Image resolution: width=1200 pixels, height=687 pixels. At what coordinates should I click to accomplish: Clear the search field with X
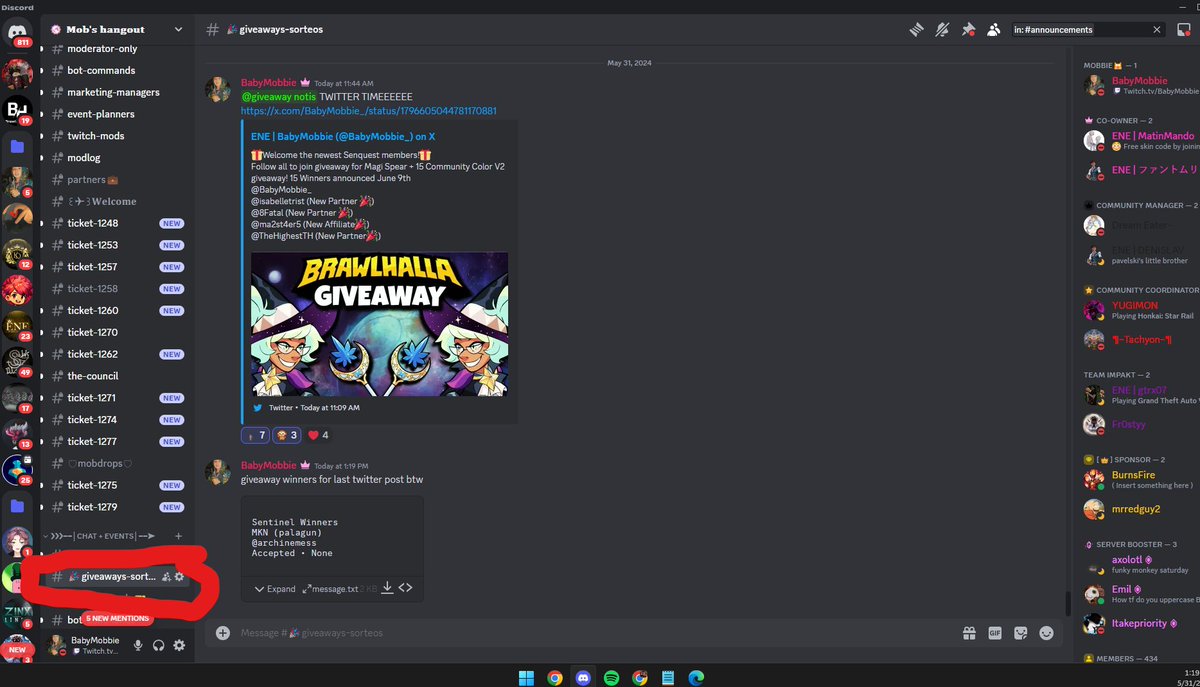pyautogui.click(x=1157, y=30)
